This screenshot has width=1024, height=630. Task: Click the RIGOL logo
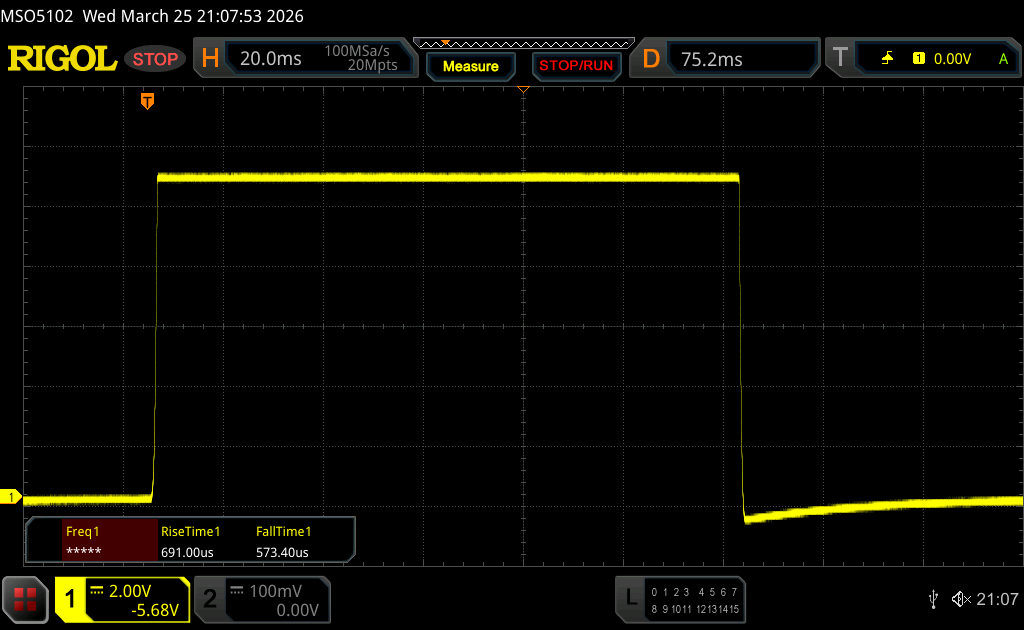[x=62, y=59]
